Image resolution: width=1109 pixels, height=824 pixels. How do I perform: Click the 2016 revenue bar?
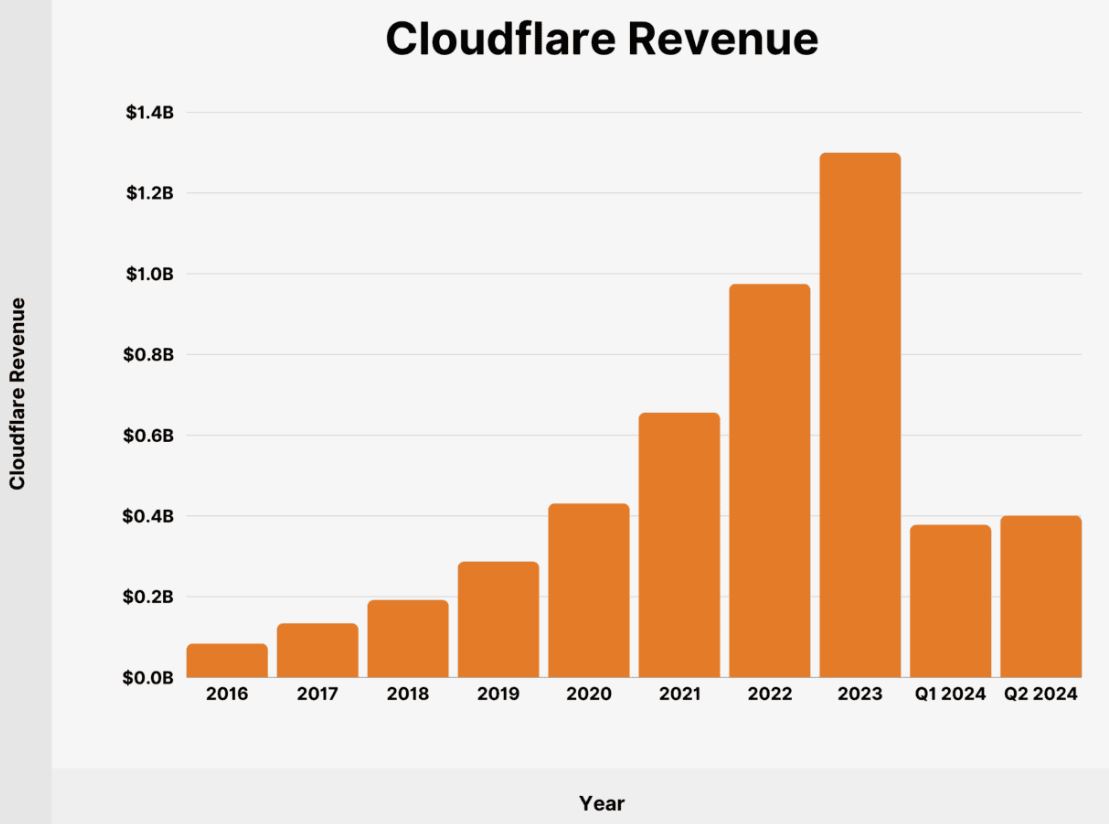(x=229, y=660)
